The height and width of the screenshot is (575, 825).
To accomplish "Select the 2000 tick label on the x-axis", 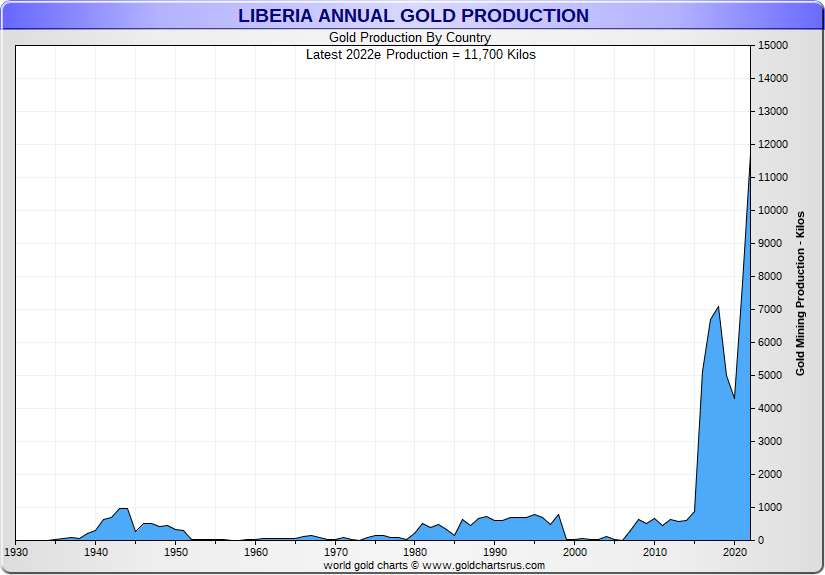I will (575, 552).
